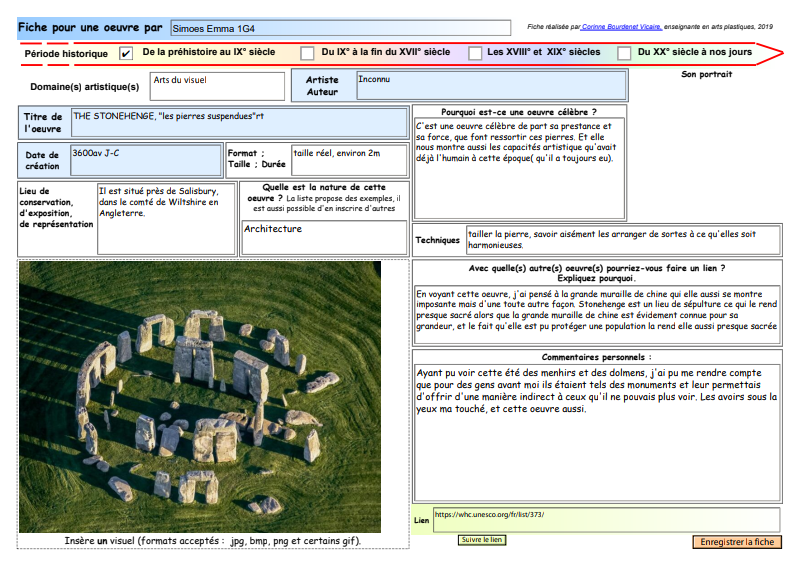This screenshot has width=800, height=566.
Task: Edit the Techniques text field
Action: (623, 240)
